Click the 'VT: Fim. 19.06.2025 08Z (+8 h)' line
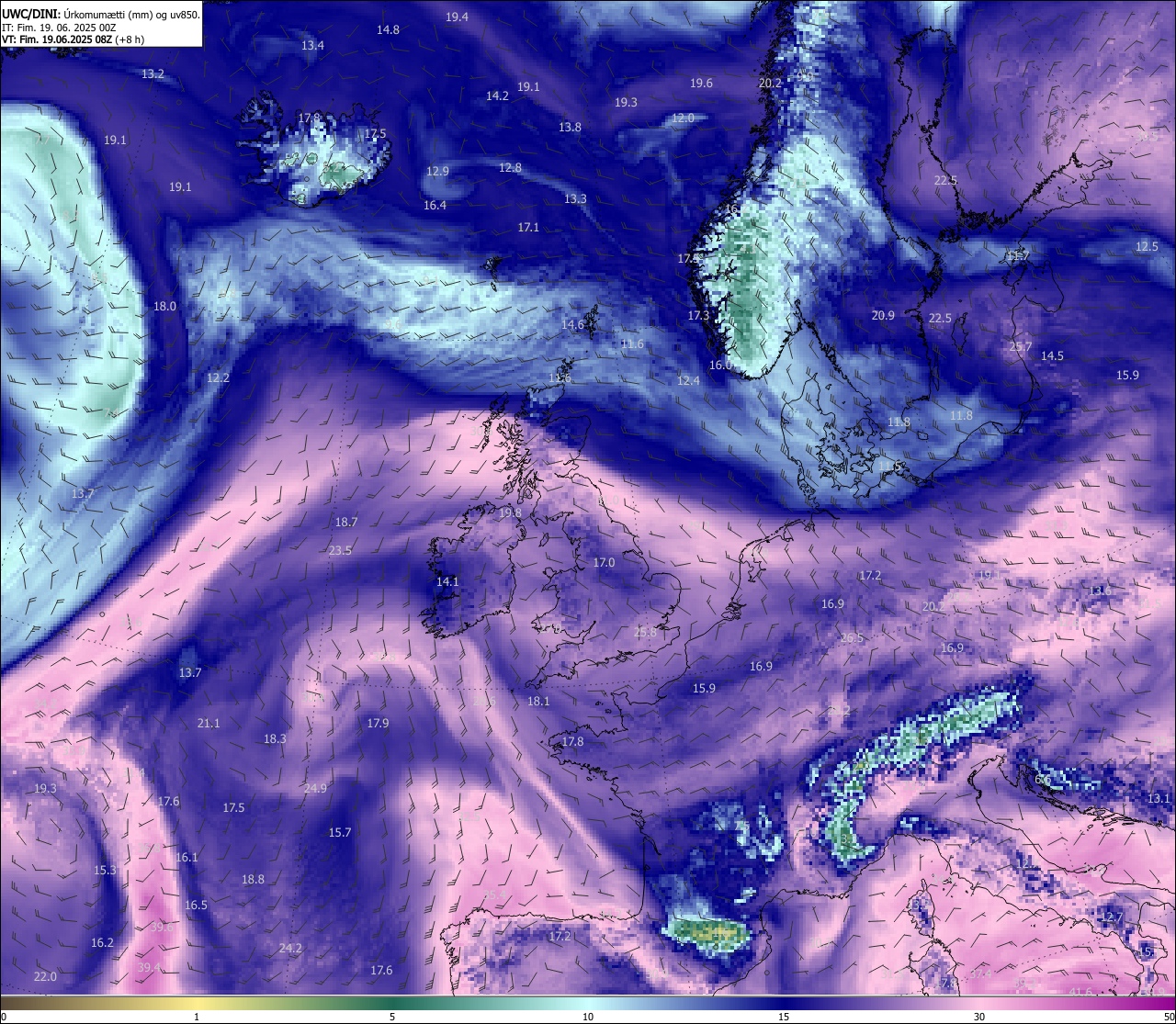Viewport: 1176px width, 1024px height. click(73, 39)
